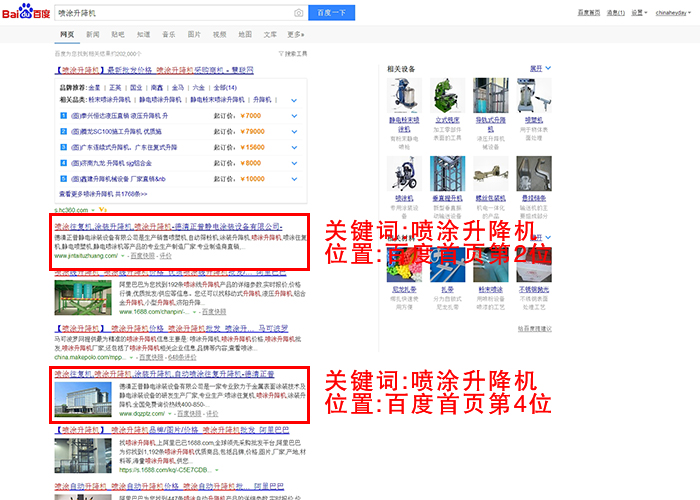Screen dimensions: 700x500
Task: Open the 导轨式升降机 equipment thumbnail
Action: 491,95
